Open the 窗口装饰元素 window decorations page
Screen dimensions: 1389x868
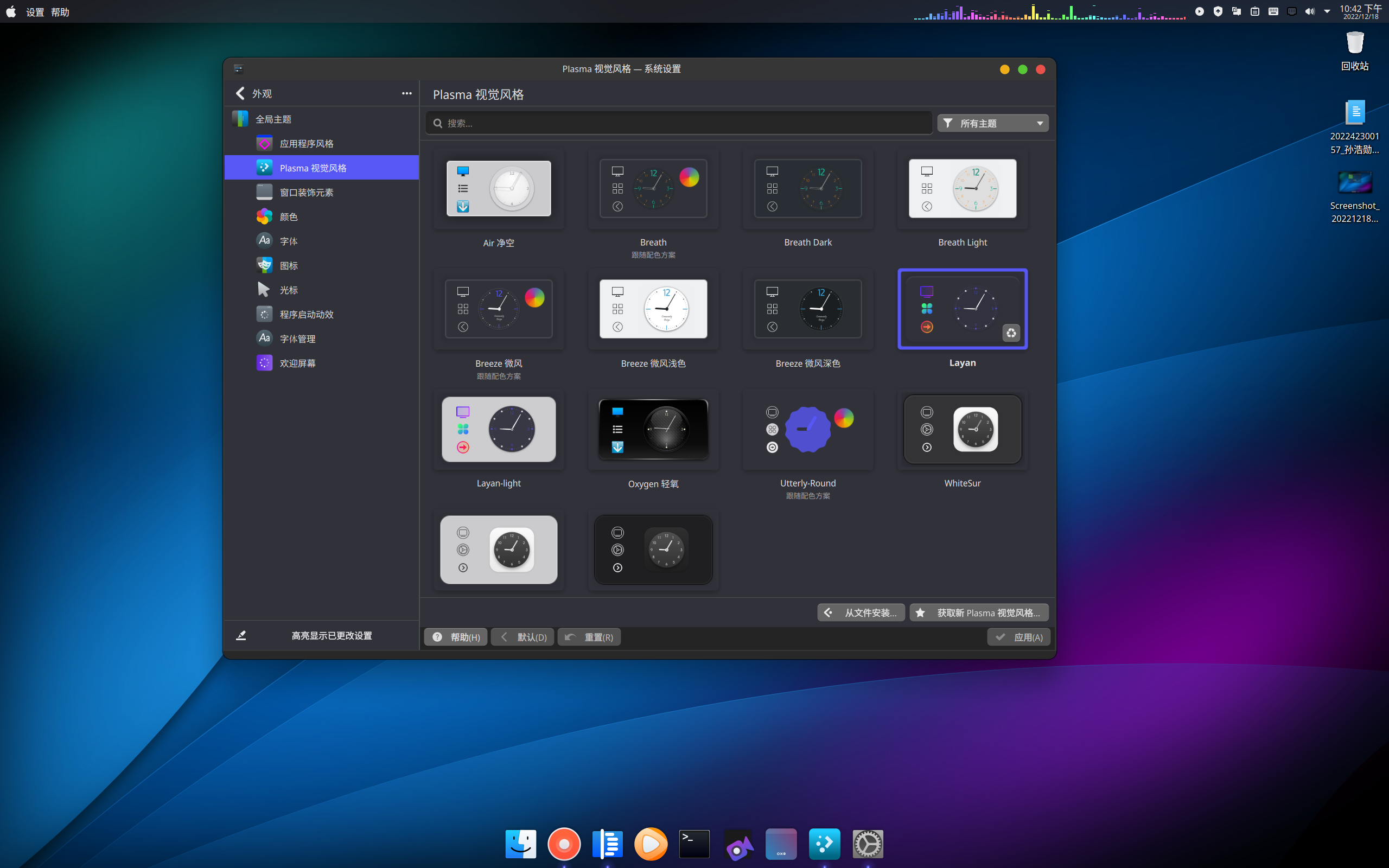pyautogui.click(x=306, y=192)
